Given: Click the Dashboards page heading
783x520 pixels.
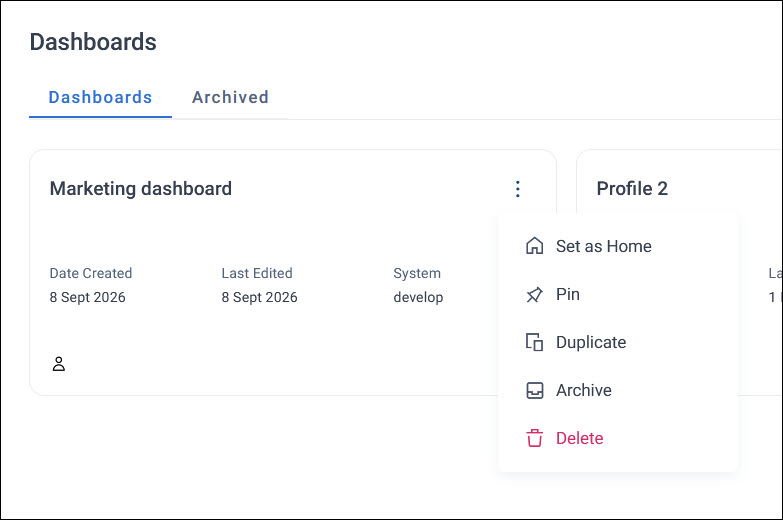Looking at the screenshot, I should pos(93,42).
